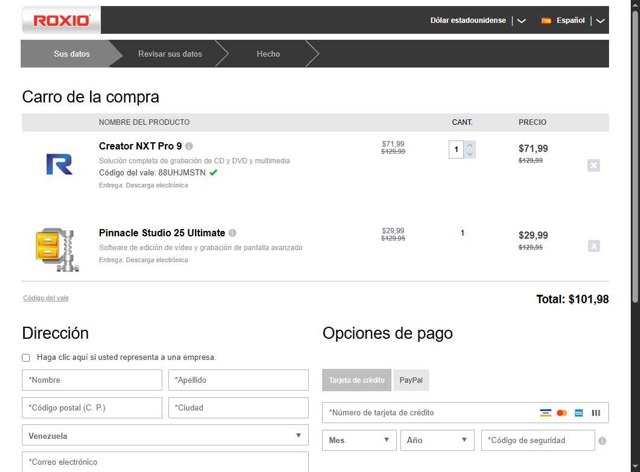Select the Tarjeta de crédito payment tab
The width and height of the screenshot is (640, 472).
357,380
